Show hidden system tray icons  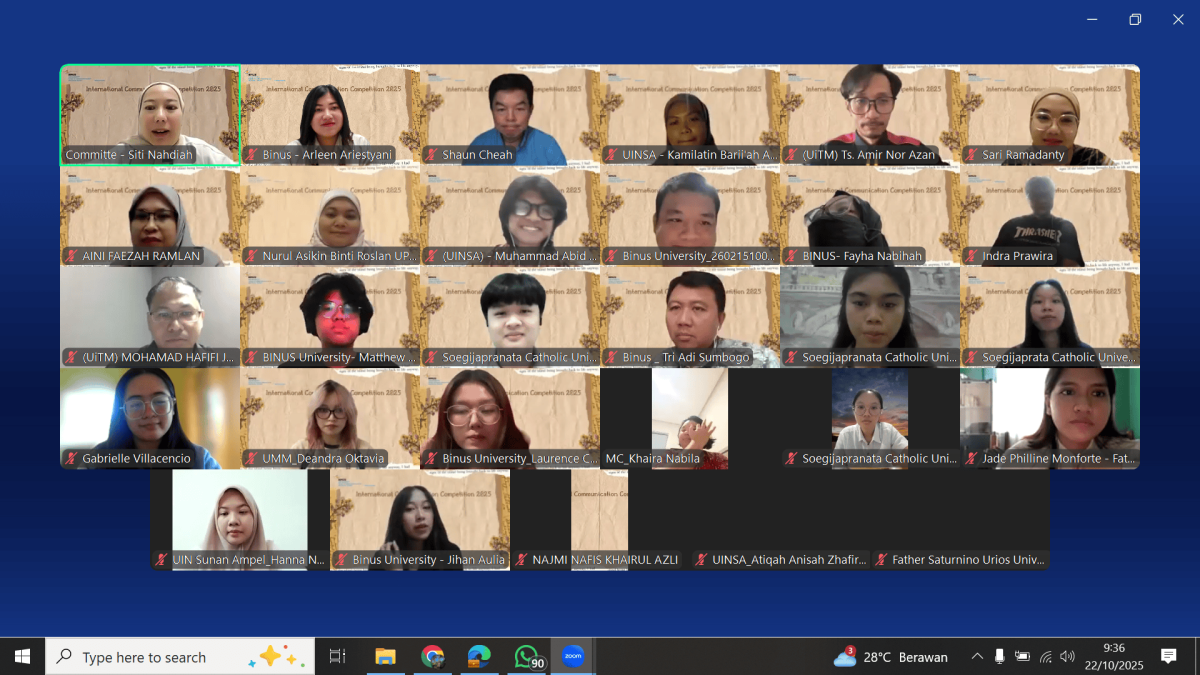[977, 657]
